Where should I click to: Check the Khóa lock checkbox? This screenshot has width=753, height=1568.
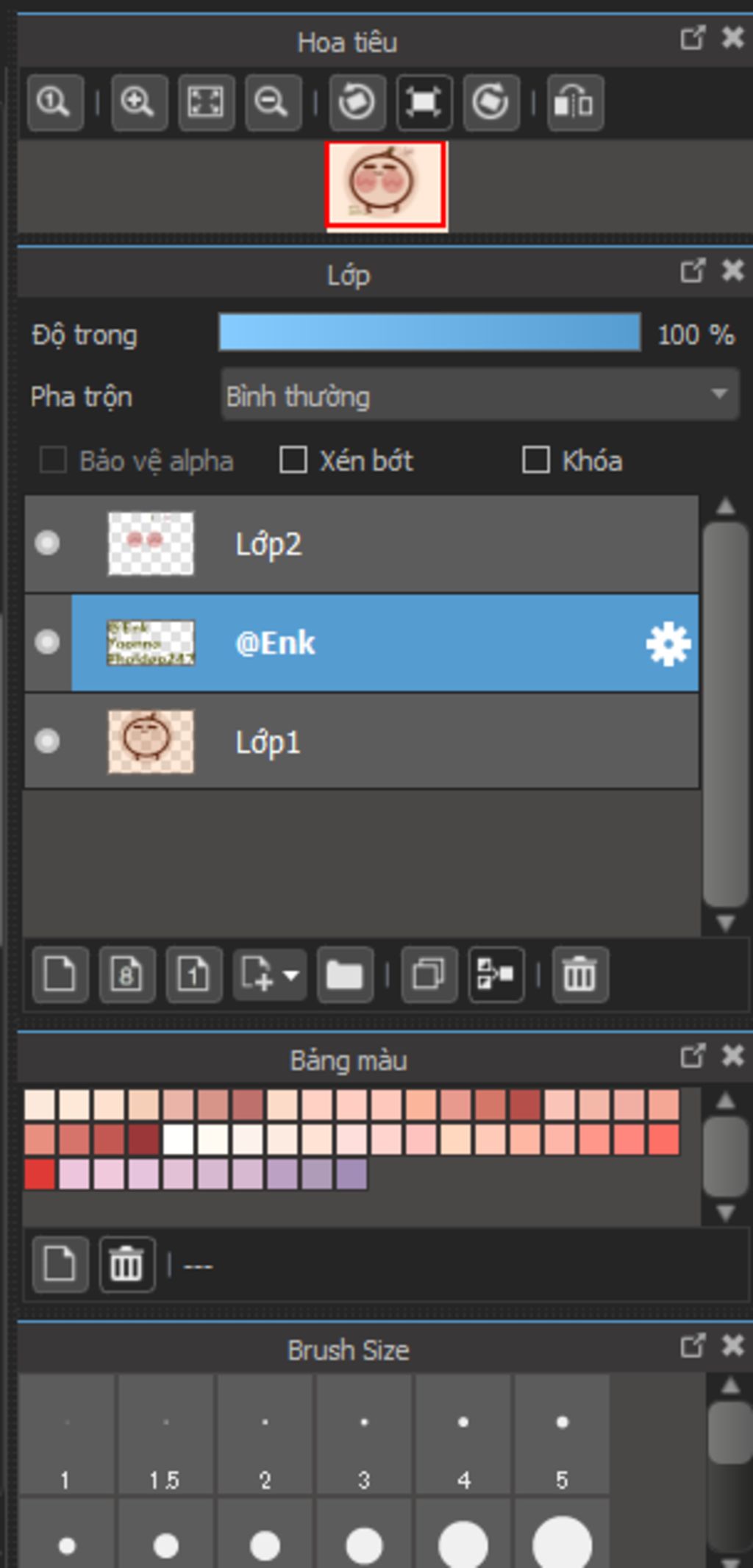coord(535,460)
